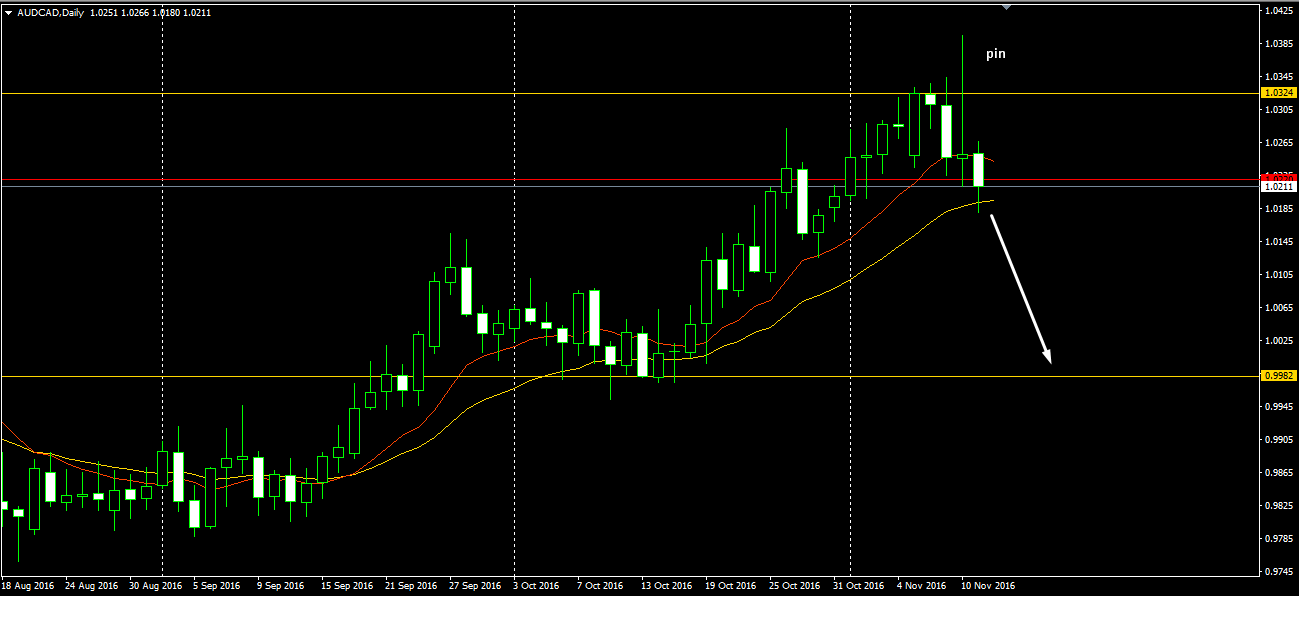Click the 25 Oct 2016 date label

point(795,586)
